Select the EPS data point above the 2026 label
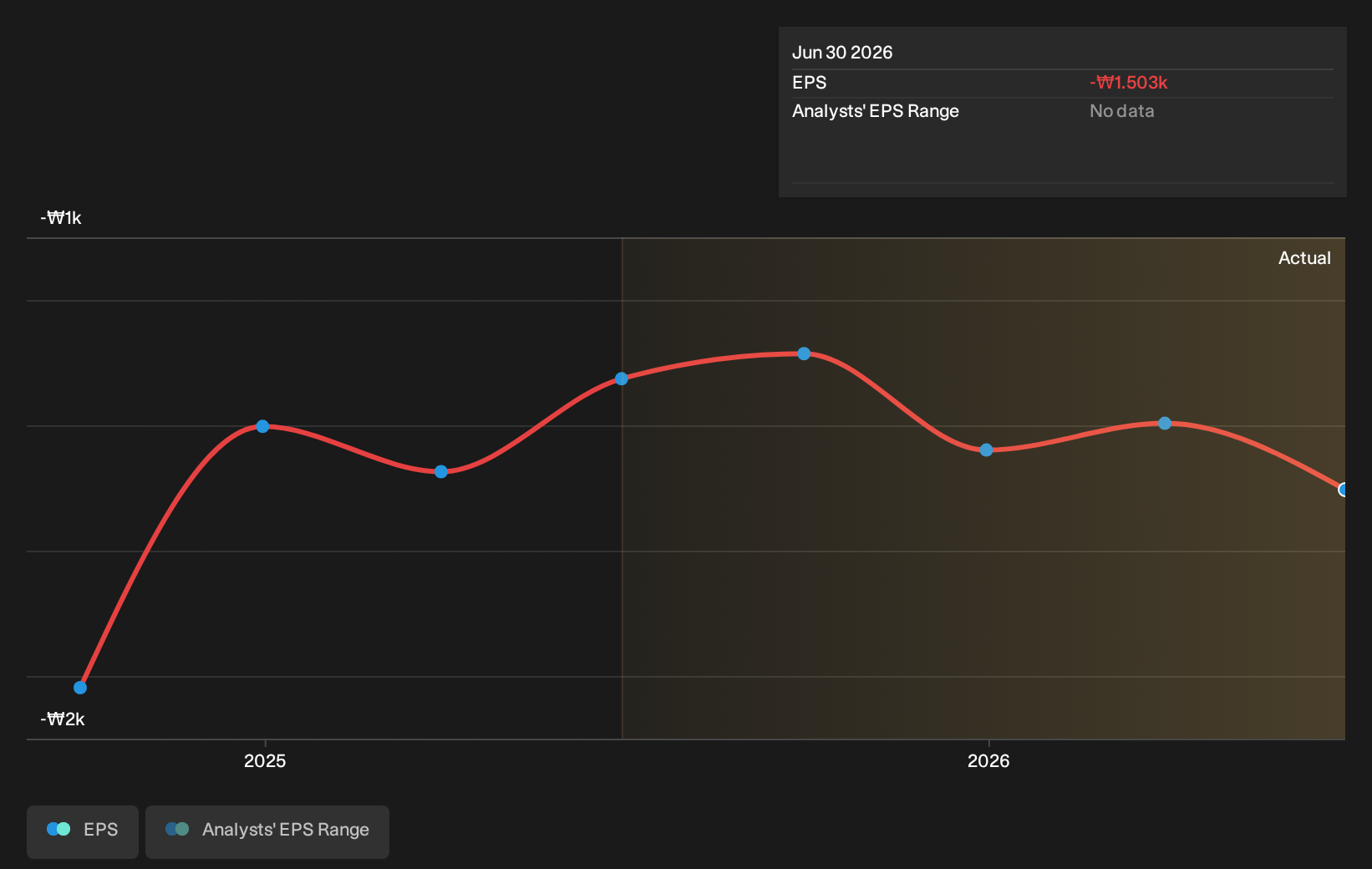Image resolution: width=1372 pixels, height=869 pixels. [x=986, y=450]
